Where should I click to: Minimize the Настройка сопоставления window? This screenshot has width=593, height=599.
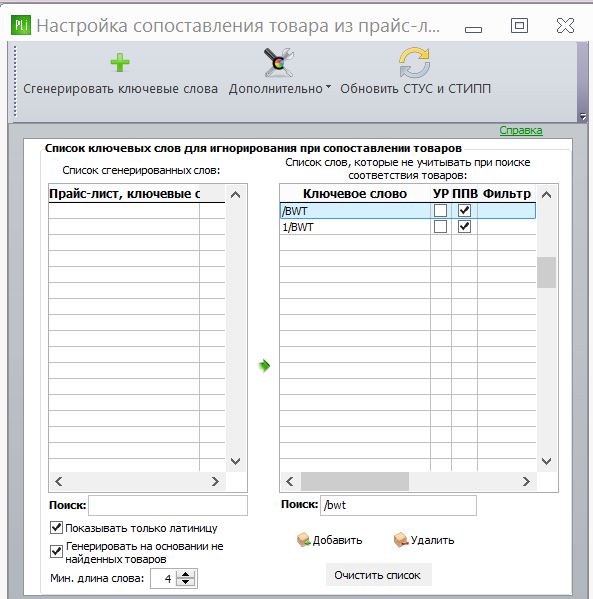coord(473,29)
